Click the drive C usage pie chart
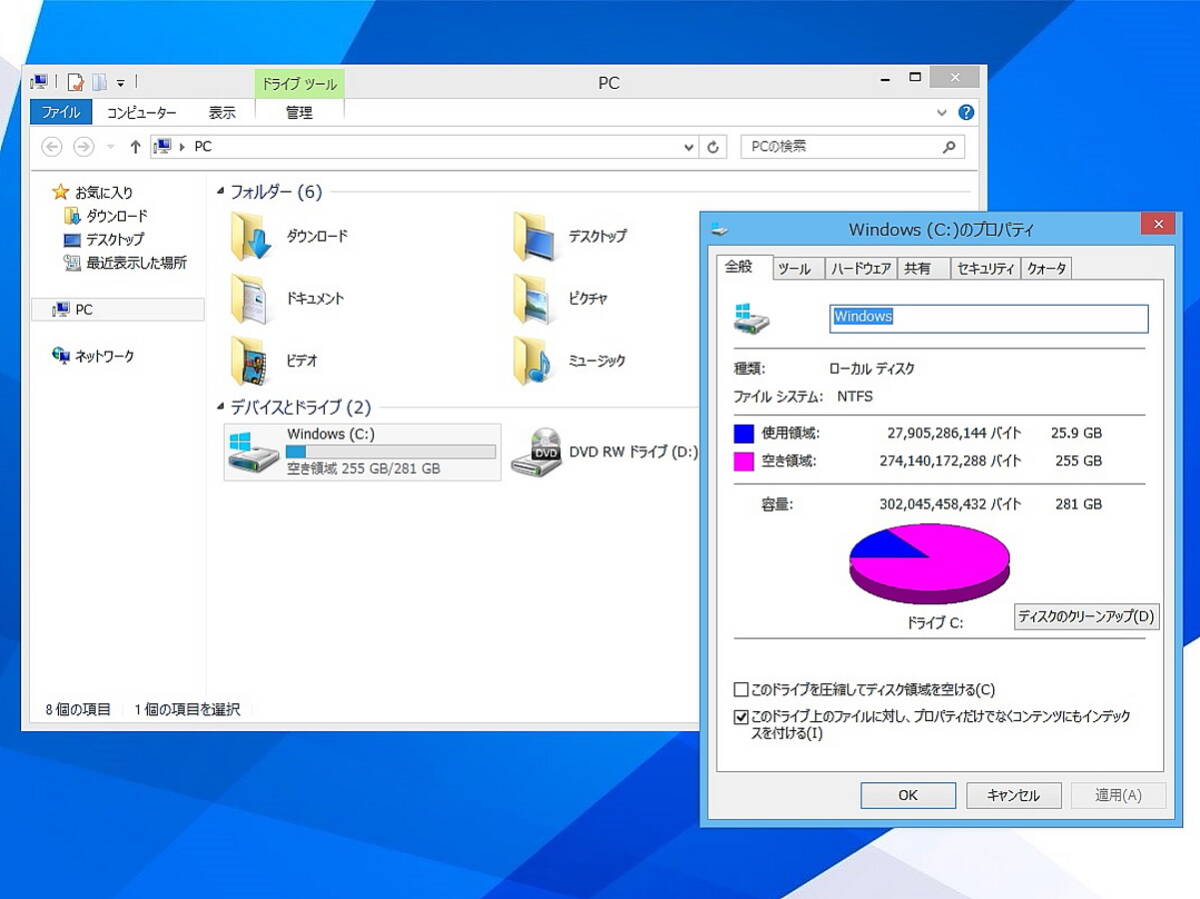 point(929,562)
